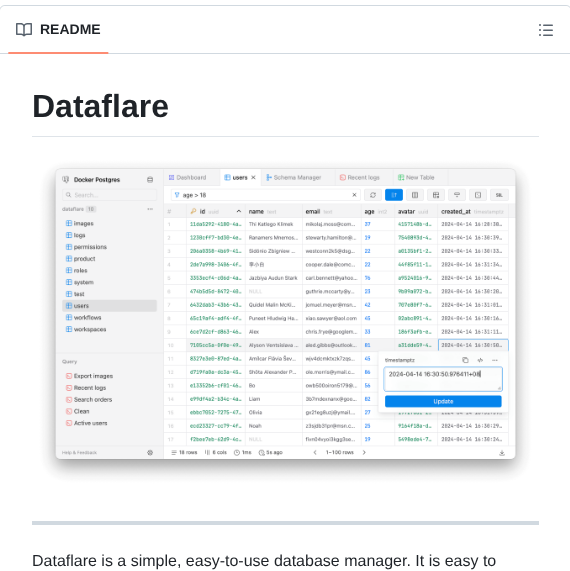Screen dimensions: 570x571
Task: Click the Help & Feedback link
Action: point(79,453)
